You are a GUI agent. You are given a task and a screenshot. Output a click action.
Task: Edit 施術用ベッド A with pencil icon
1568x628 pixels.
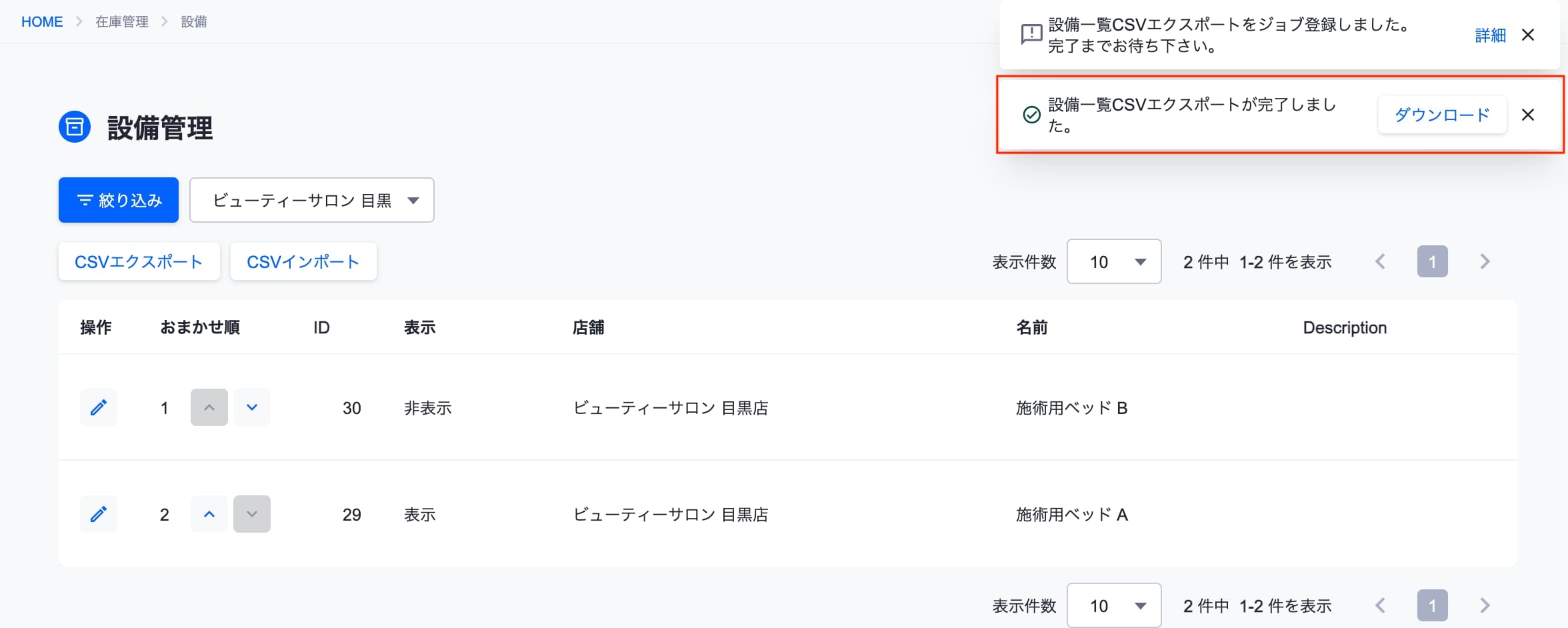tap(99, 514)
